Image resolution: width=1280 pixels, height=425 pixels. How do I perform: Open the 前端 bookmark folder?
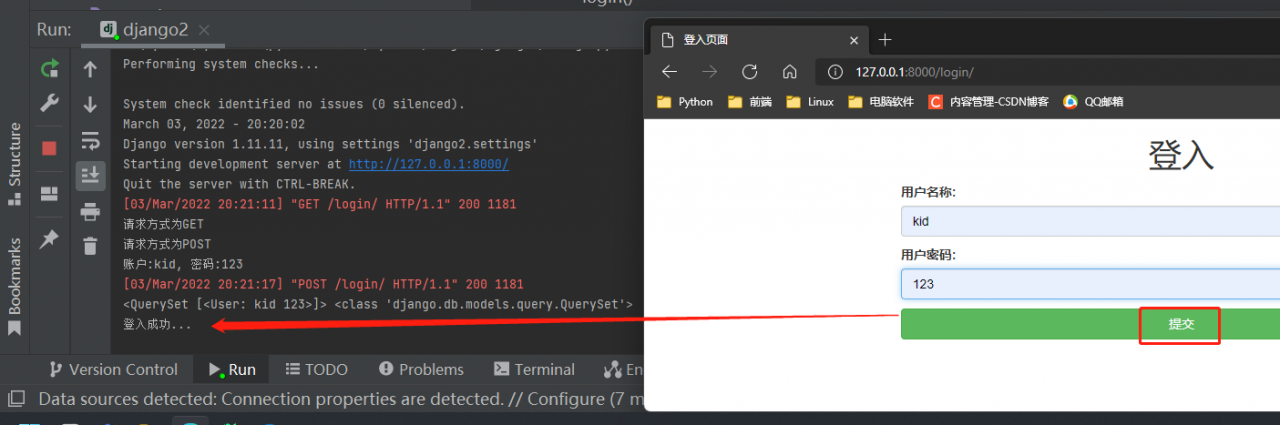(x=750, y=101)
